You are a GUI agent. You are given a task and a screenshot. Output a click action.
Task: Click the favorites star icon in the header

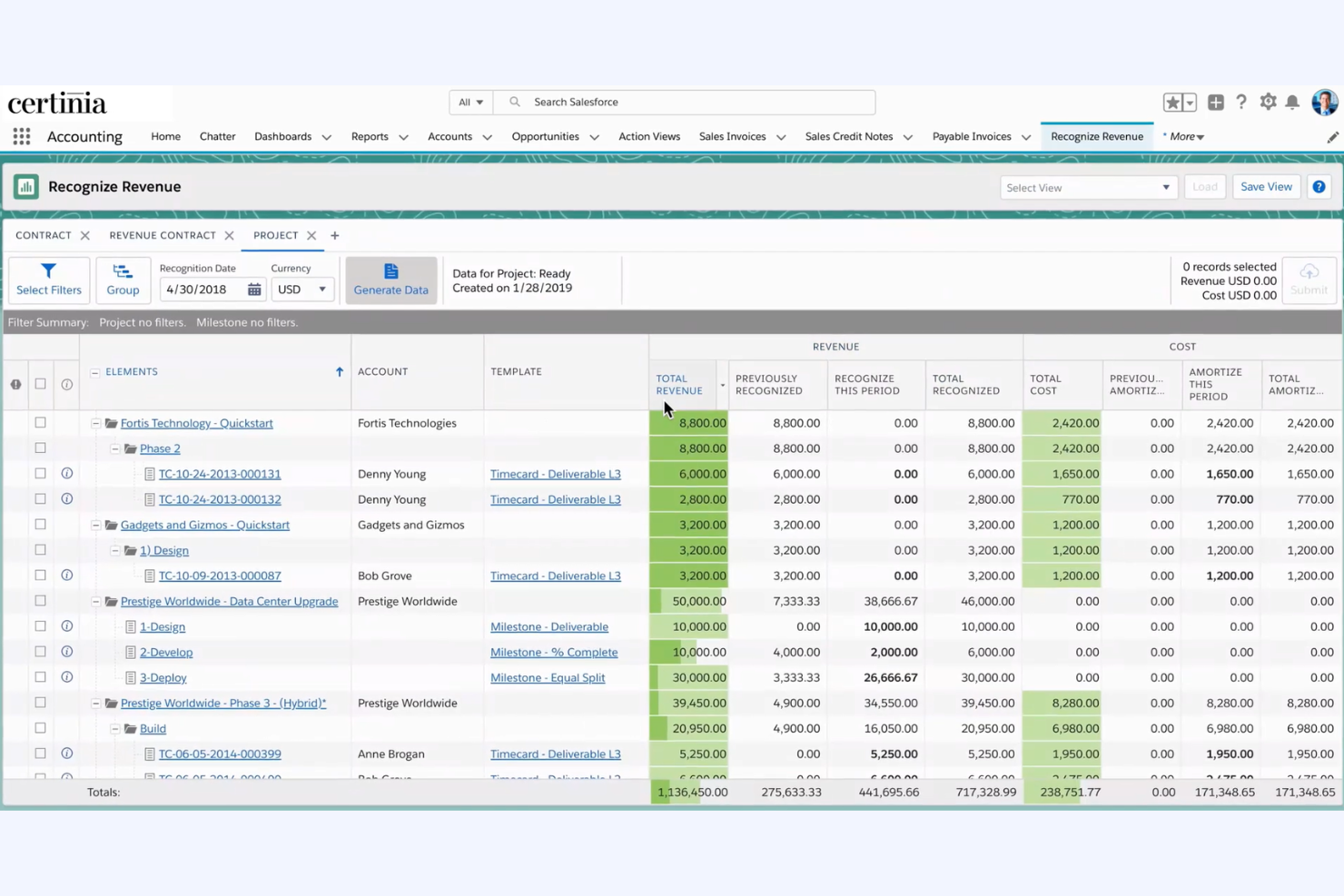tap(1171, 102)
